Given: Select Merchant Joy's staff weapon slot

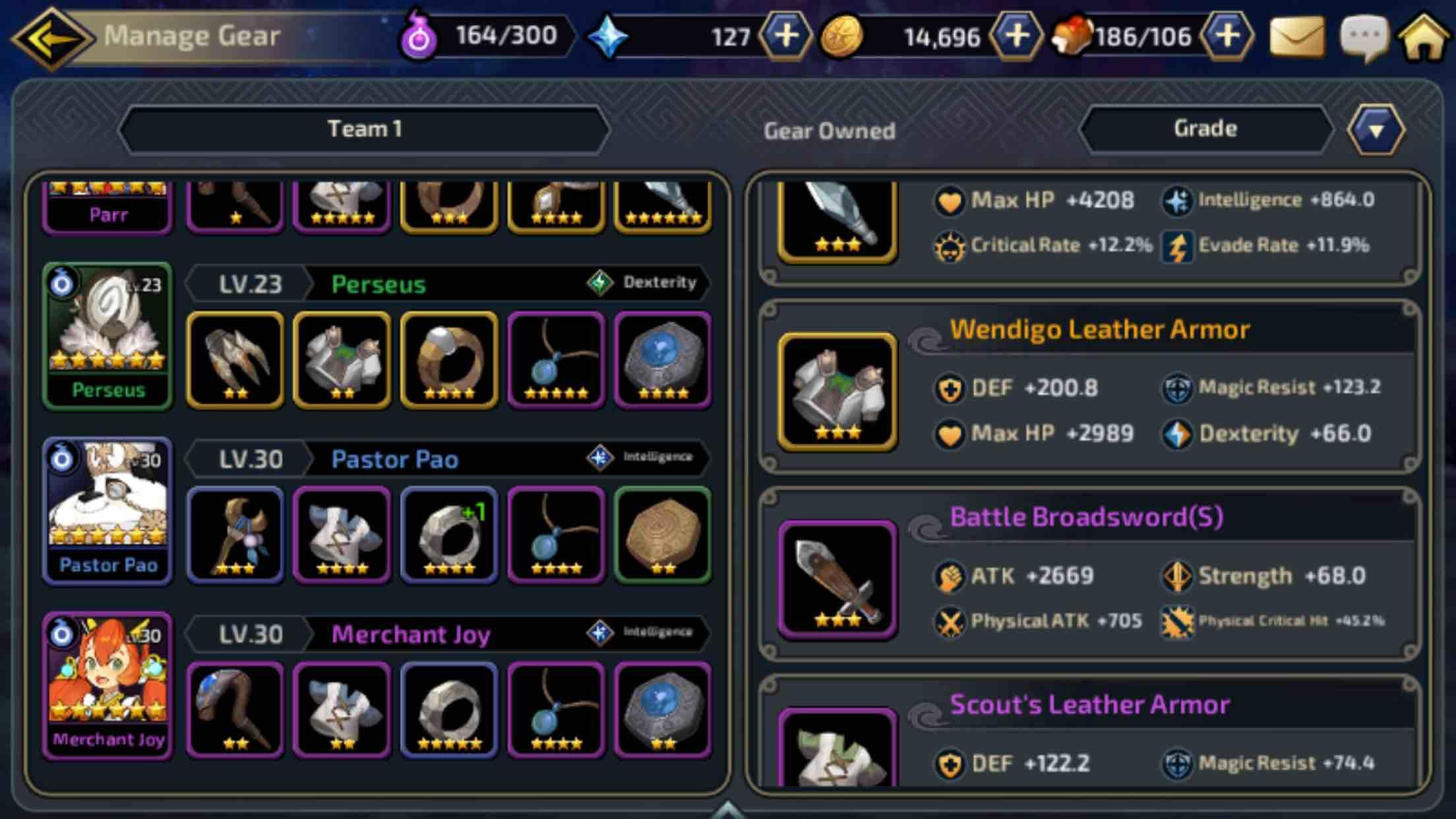Looking at the screenshot, I should [235, 710].
